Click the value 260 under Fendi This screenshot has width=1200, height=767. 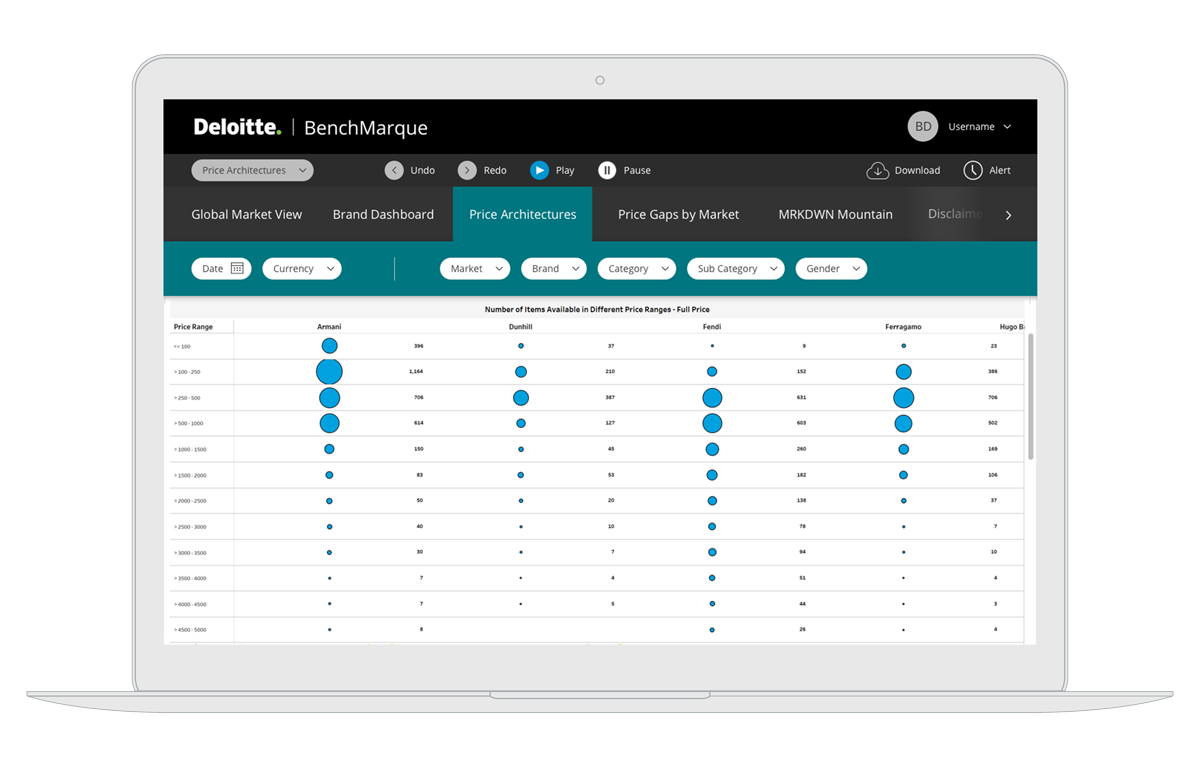(801, 449)
